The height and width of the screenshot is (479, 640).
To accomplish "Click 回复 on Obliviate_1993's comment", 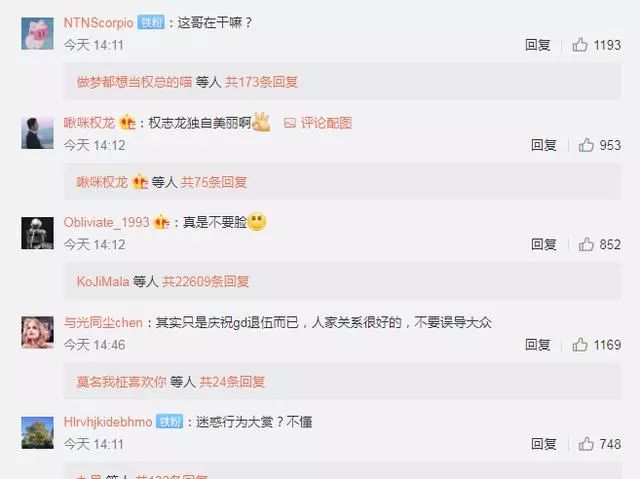I will [544, 244].
